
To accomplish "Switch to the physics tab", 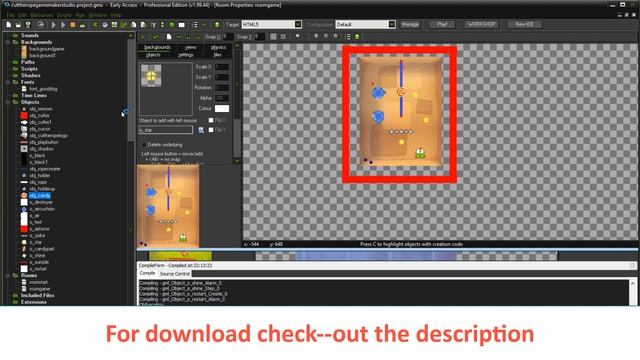I will point(218,47).
